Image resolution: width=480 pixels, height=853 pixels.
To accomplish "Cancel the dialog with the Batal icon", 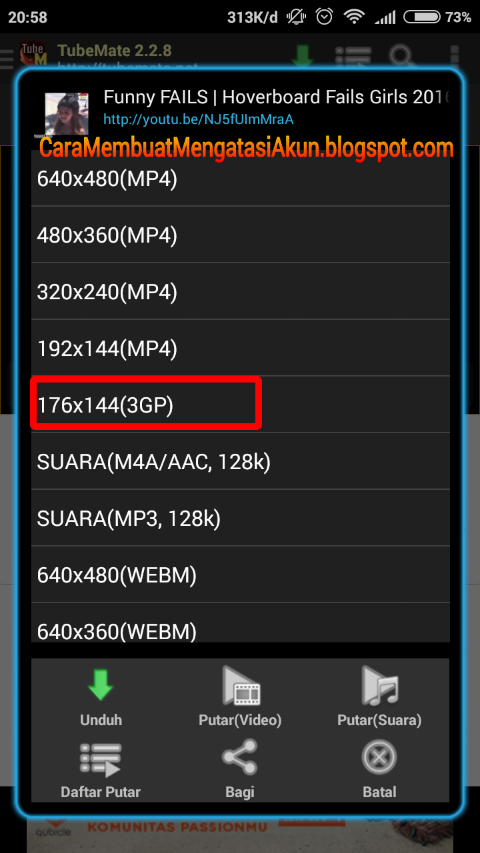I will click(380, 757).
